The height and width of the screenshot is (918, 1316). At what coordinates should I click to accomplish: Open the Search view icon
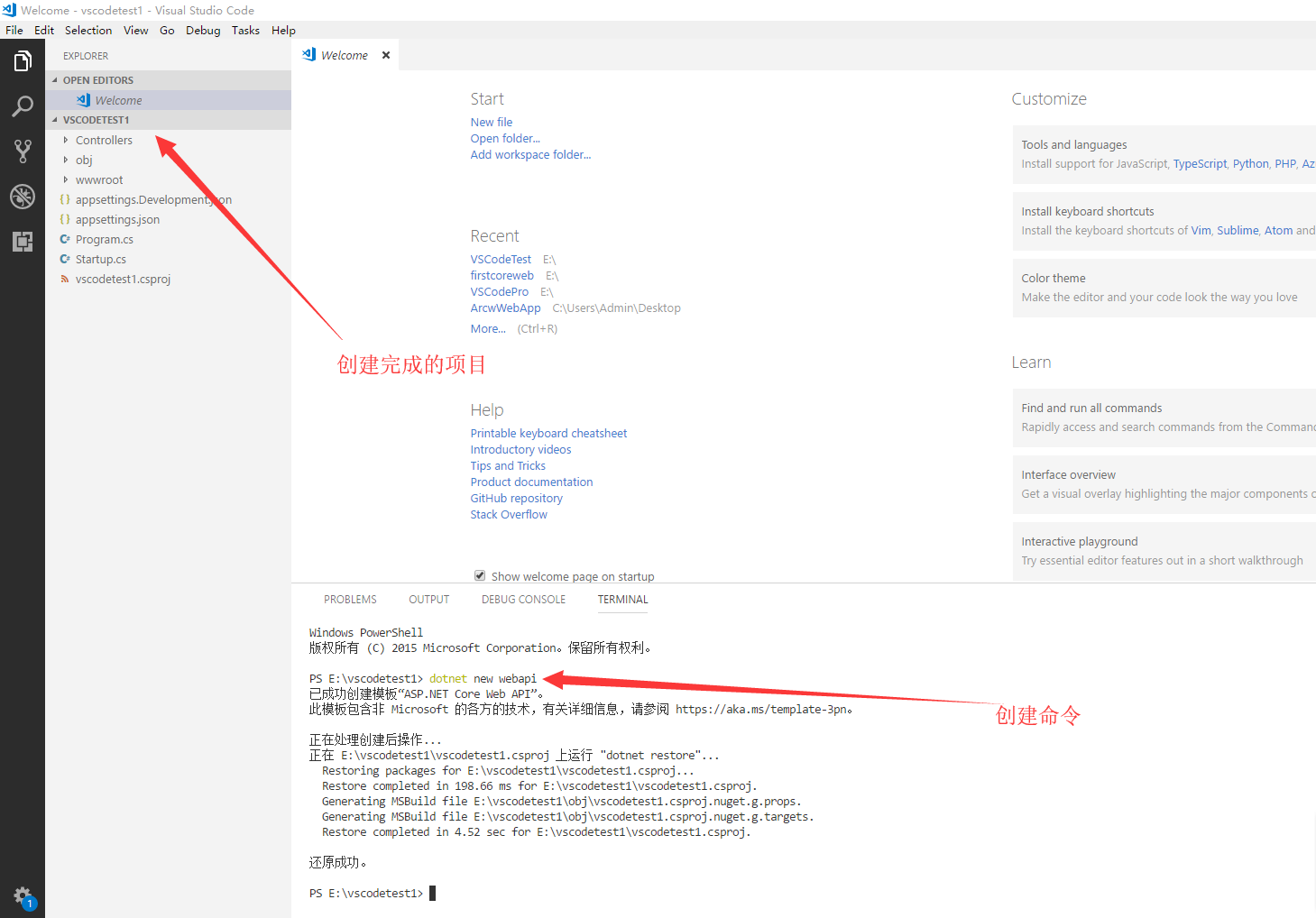pyautogui.click(x=23, y=106)
